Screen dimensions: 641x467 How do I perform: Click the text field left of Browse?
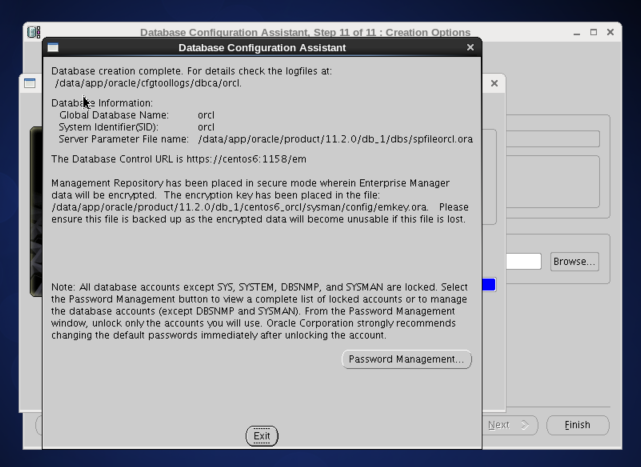[x=511, y=261]
